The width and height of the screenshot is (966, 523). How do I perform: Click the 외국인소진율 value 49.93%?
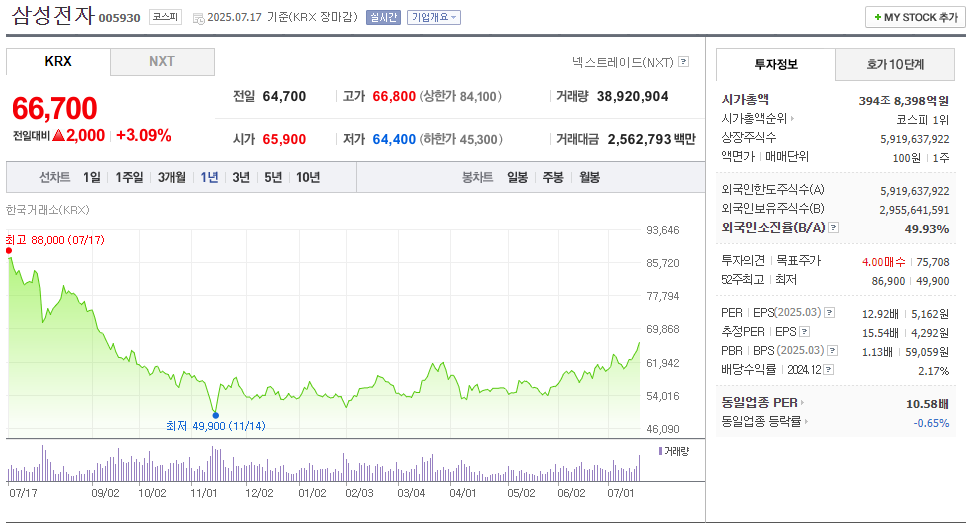927,229
